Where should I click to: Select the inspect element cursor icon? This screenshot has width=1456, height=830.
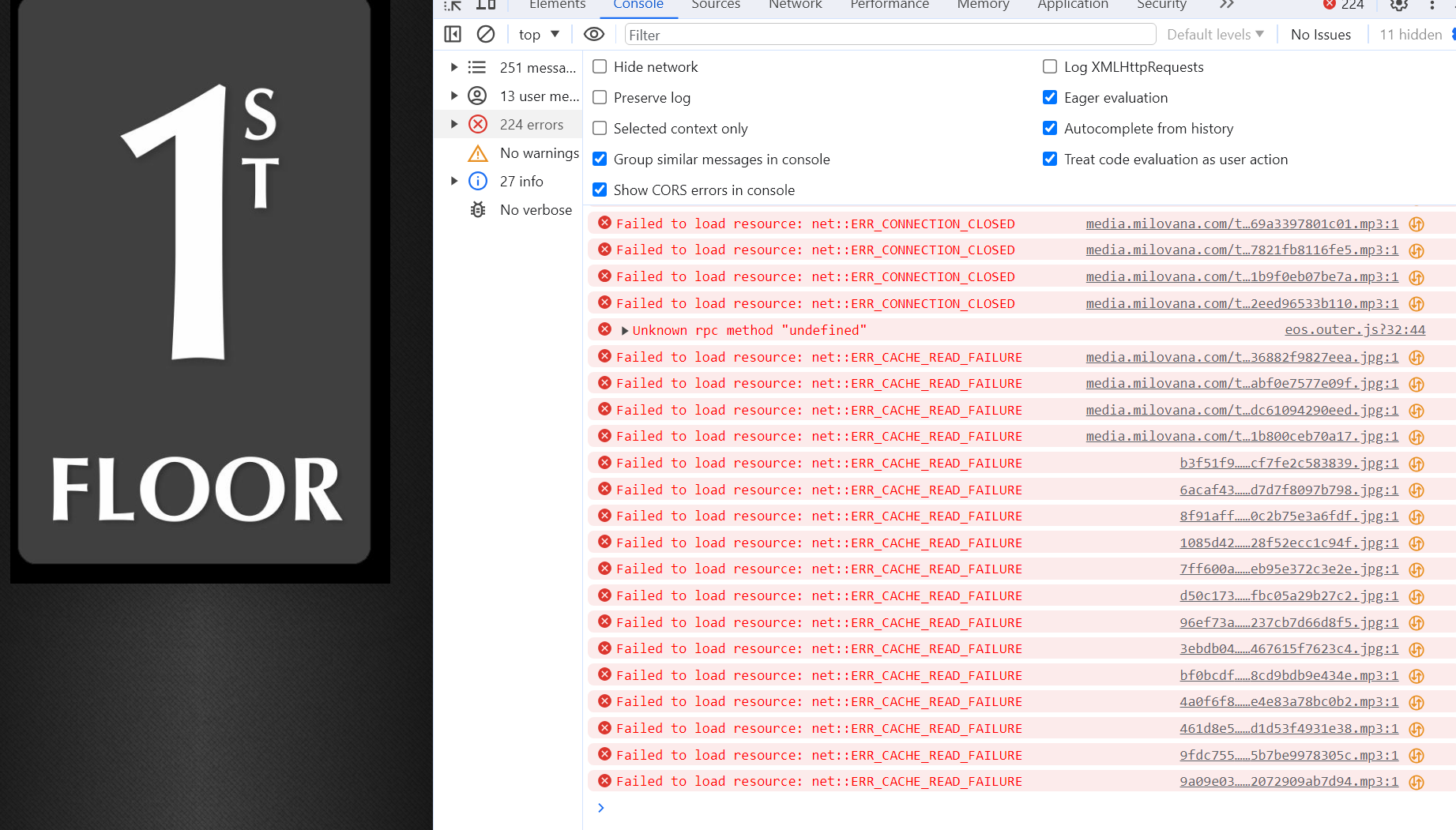pos(453,5)
